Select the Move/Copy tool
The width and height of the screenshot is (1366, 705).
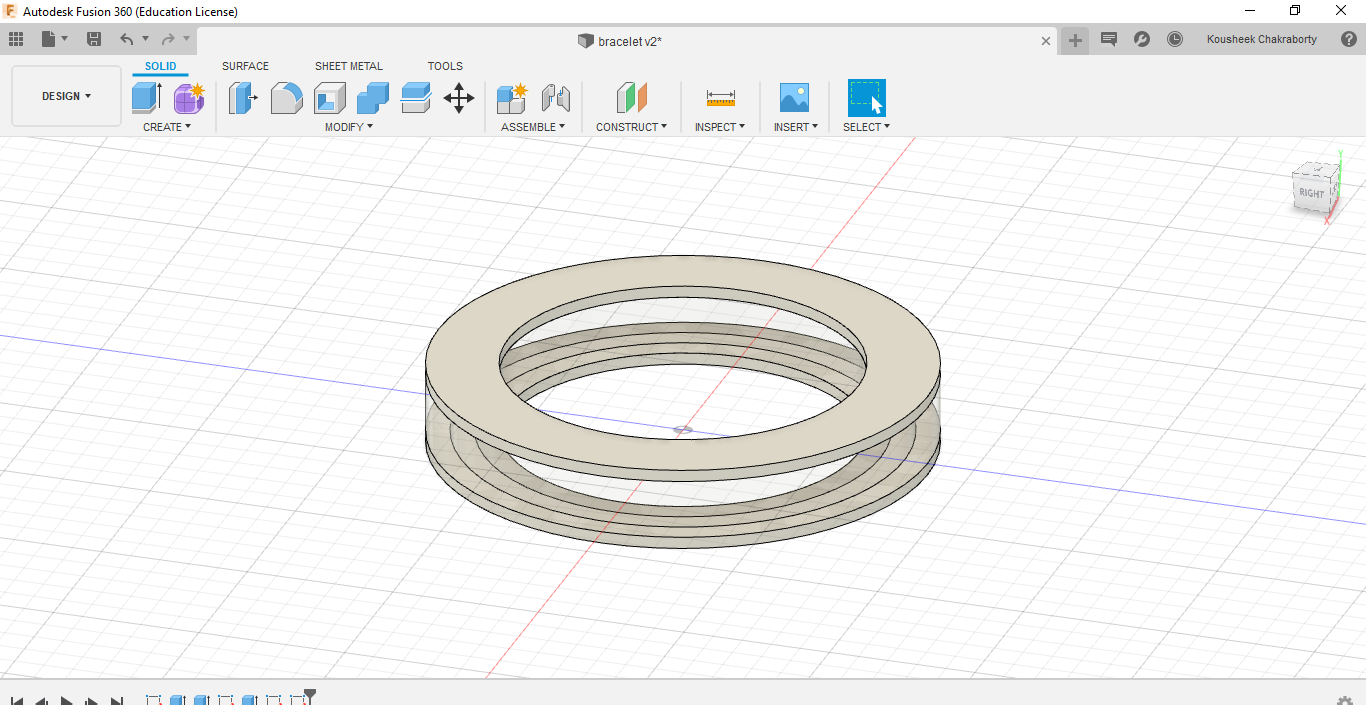click(458, 97)
